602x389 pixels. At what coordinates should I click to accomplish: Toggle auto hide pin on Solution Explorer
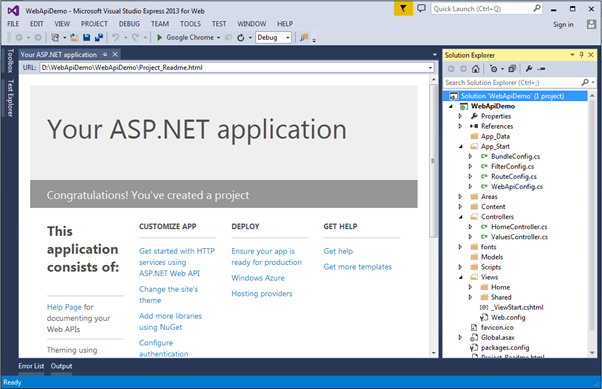pos(582,55)
